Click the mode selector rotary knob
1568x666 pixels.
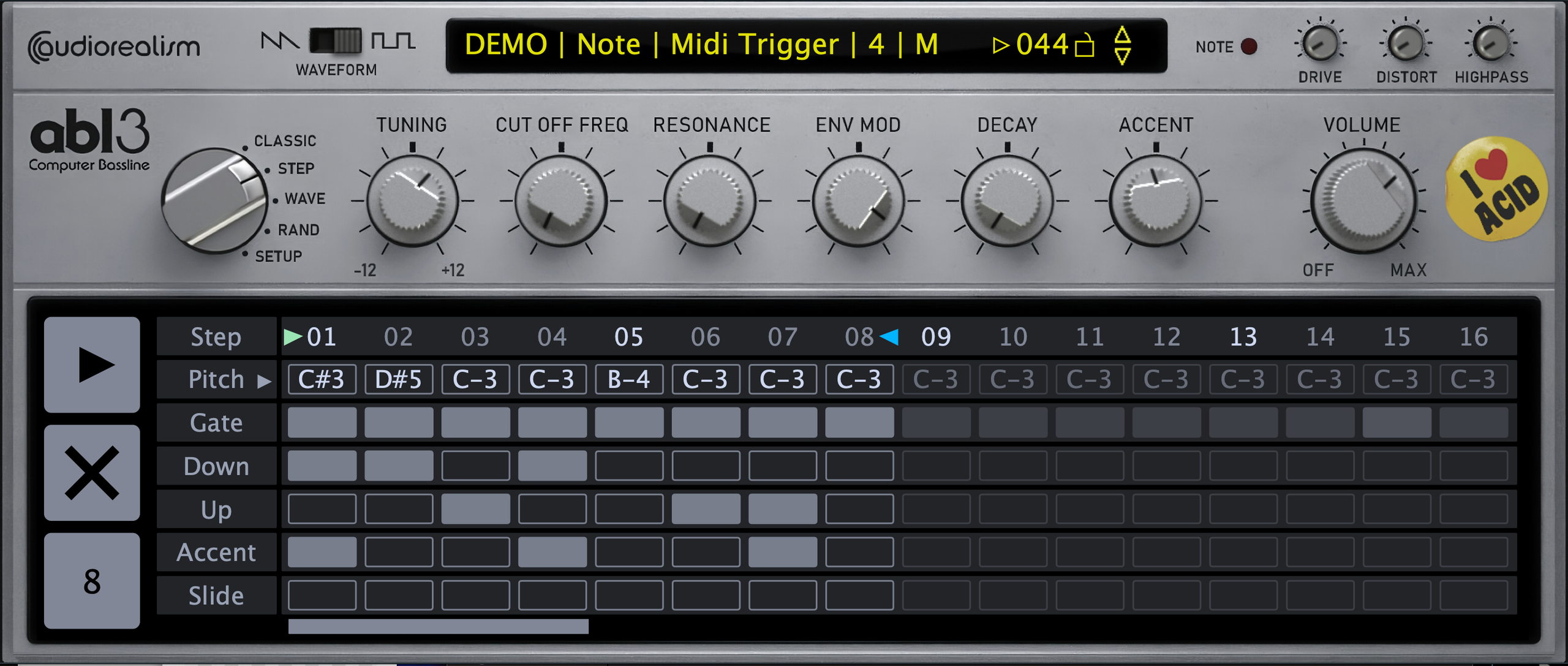[x=214, y=200]
